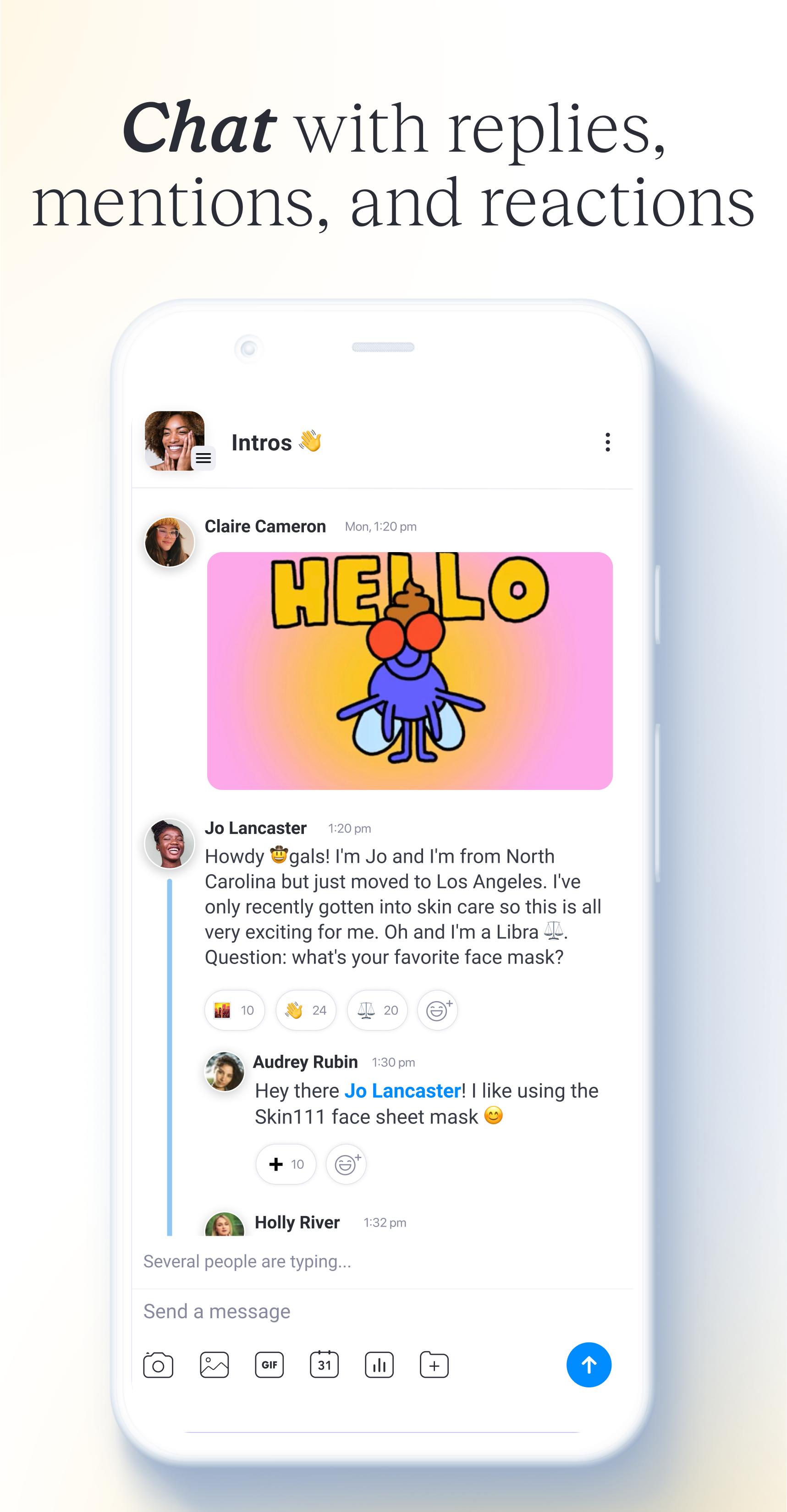This screenshot has height=1512, width=787.
Task: Send message with the blue arrow button
Action: (589, 1364)
